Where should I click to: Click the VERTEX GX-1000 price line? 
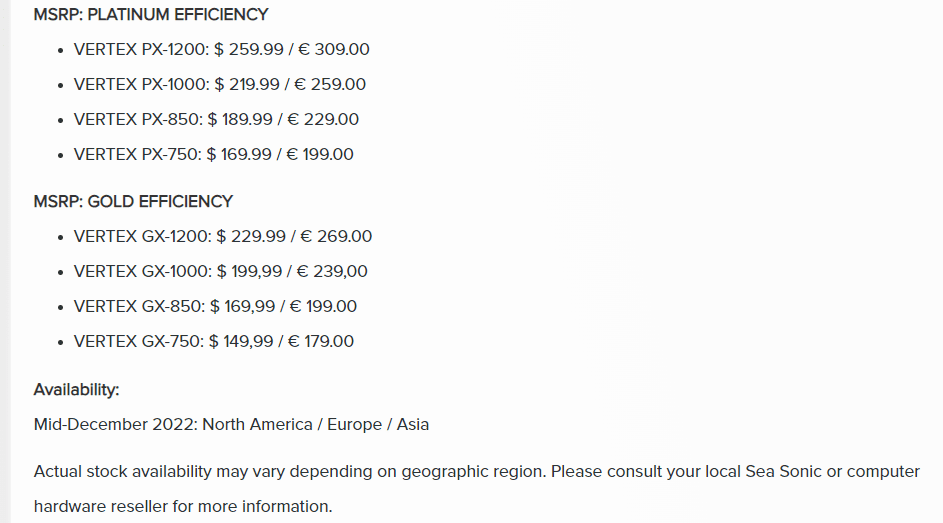click(x=220, y=271)
